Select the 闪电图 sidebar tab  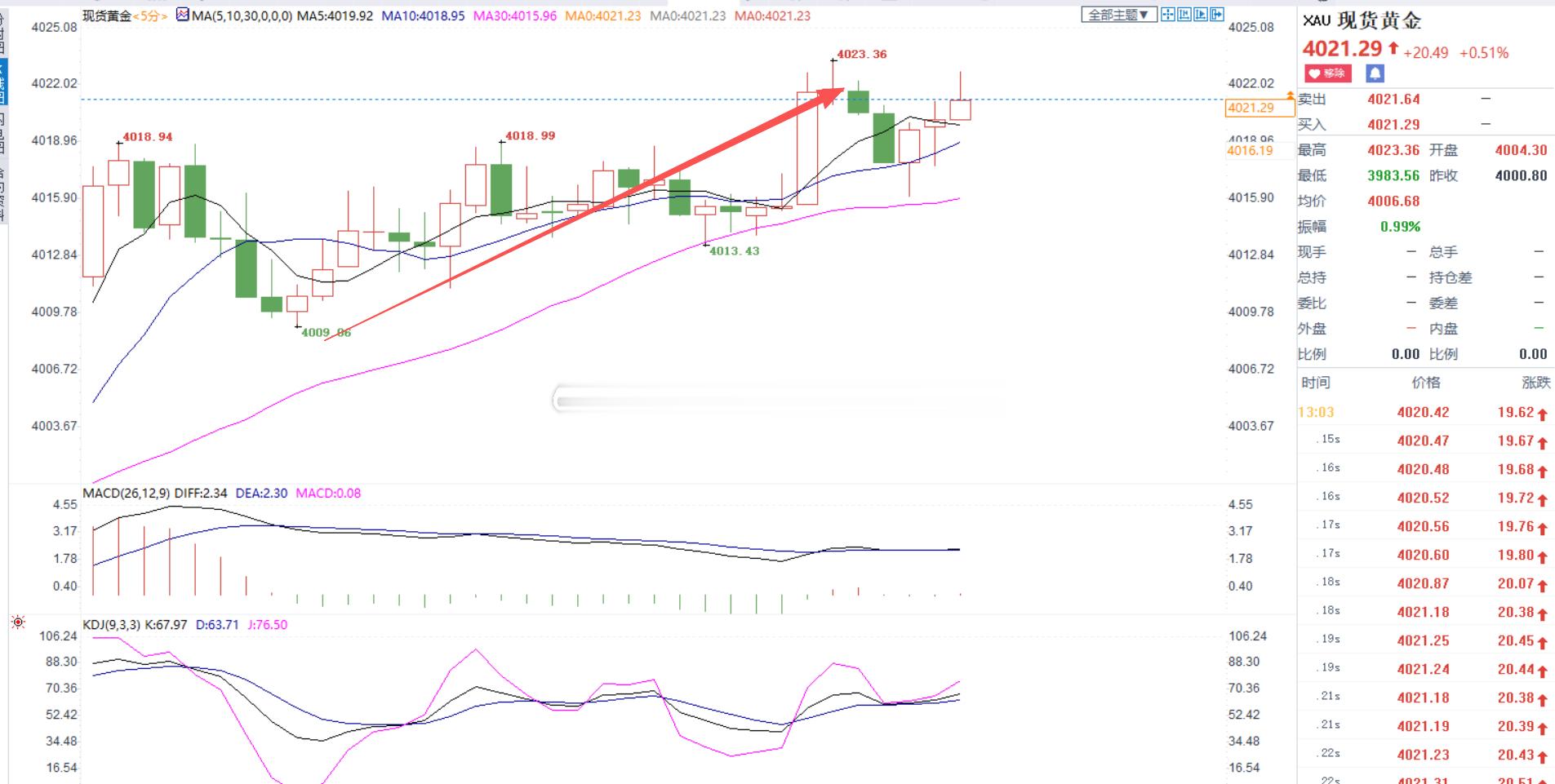tap(2, 131)
